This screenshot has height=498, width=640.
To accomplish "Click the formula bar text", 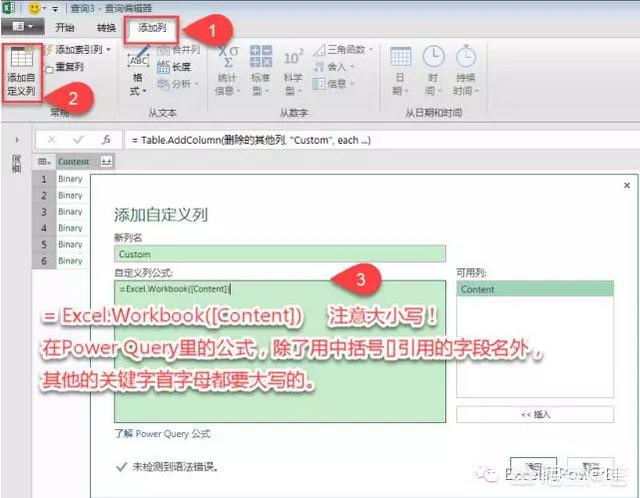I will tap(251, 140).
